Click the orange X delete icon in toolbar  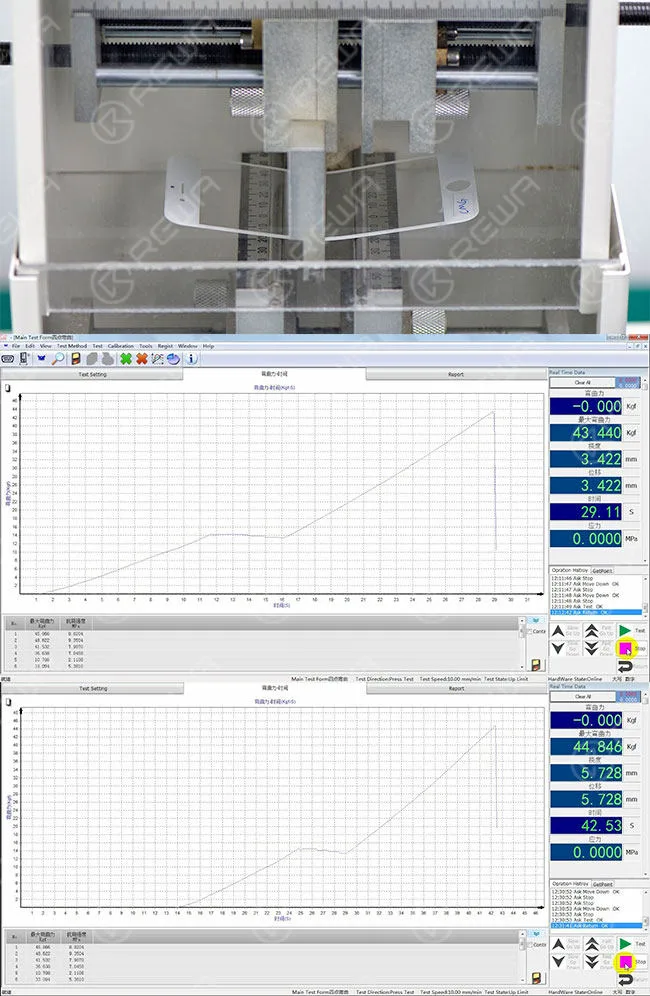[x=142, y=359]
